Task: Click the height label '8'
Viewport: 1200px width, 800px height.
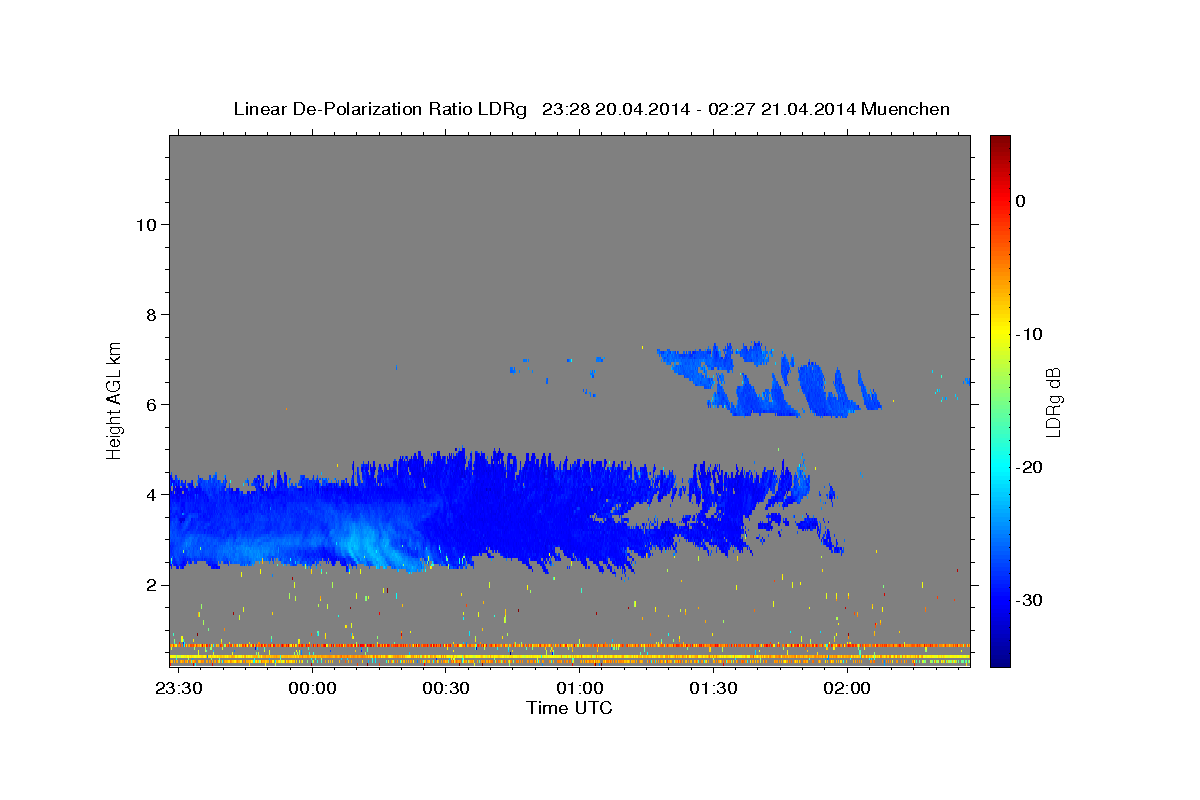Action: pos(149,314)
